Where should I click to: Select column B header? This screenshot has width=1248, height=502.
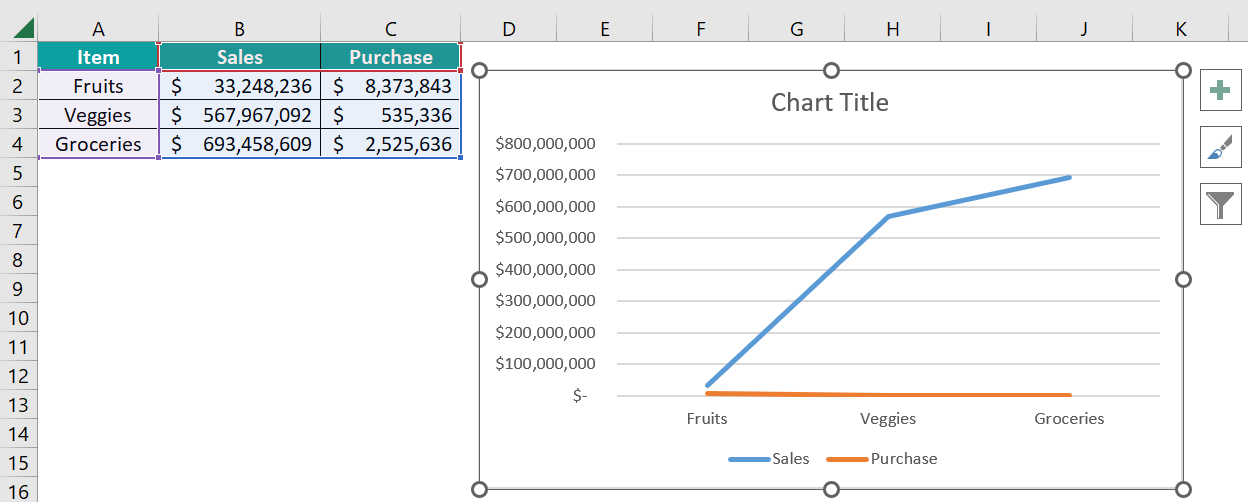[x=239, y=29]
